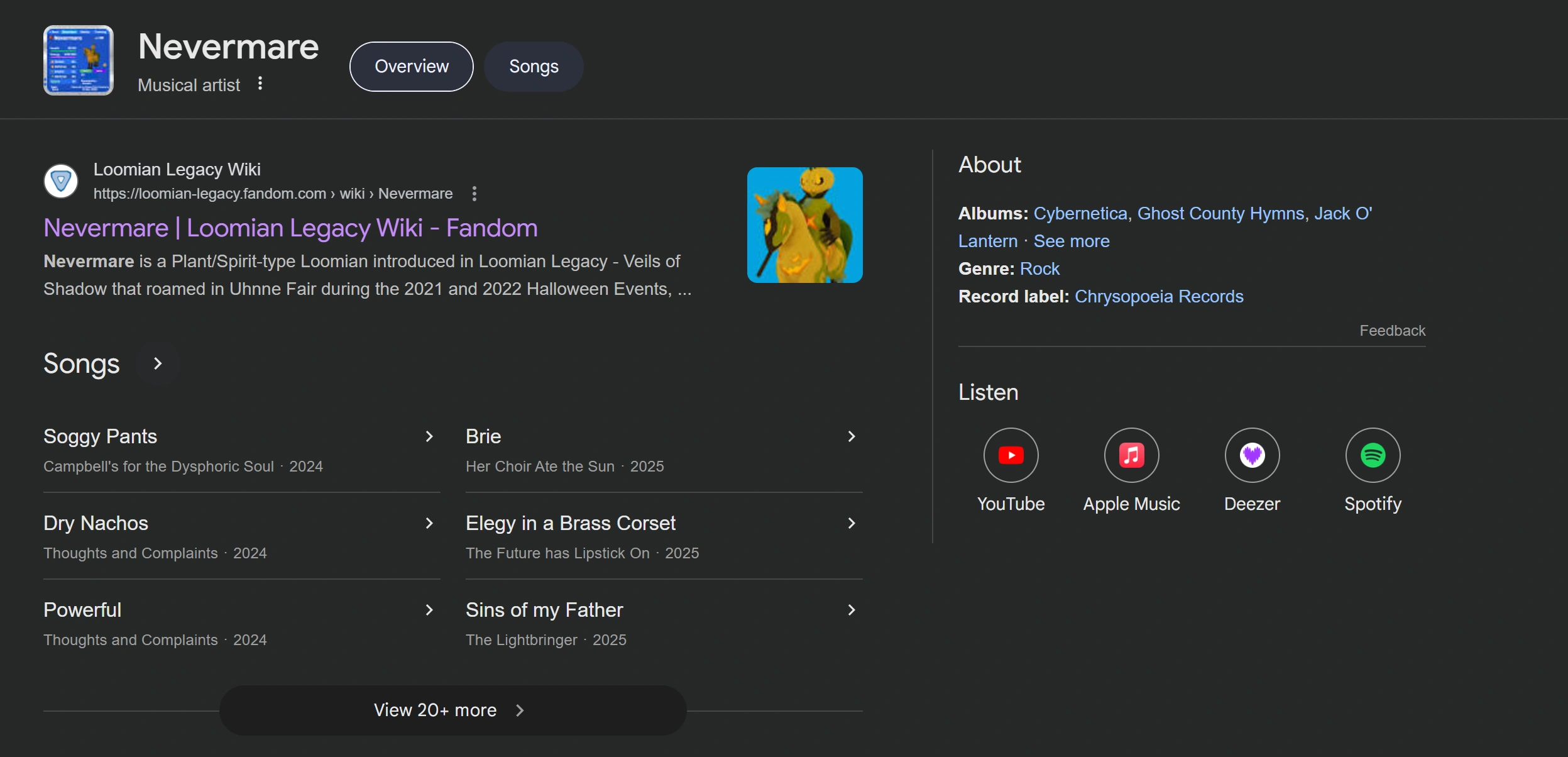
Task: Click the Loomian Legacy Wiki favicon
Action: pos(61,182)
